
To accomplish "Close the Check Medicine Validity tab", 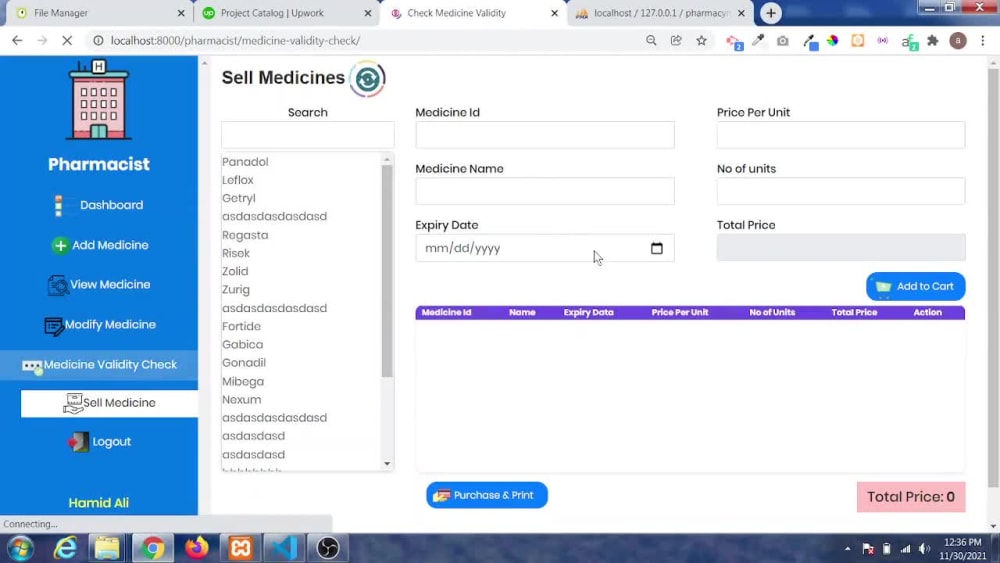I will [x=554, y=13].
